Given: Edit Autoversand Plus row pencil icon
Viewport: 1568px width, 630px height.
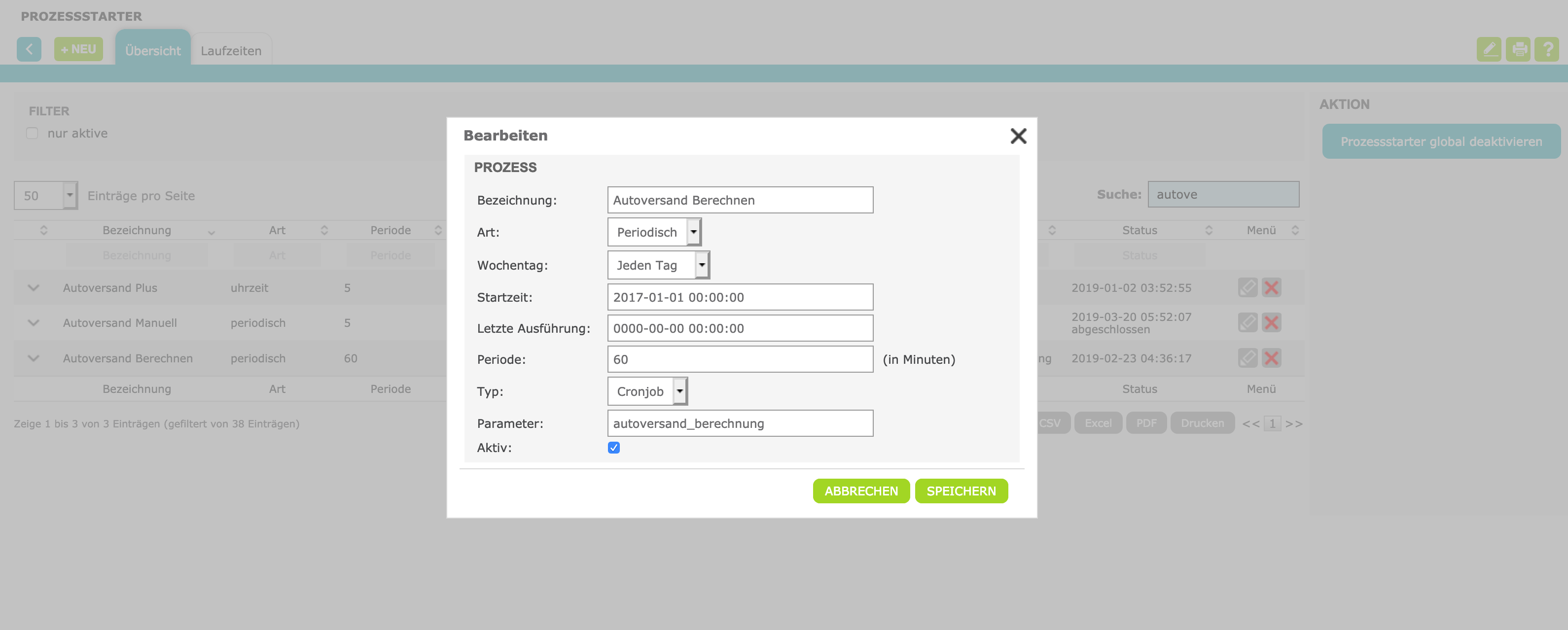Looking at the screenshot, I should pos(1247,287).
